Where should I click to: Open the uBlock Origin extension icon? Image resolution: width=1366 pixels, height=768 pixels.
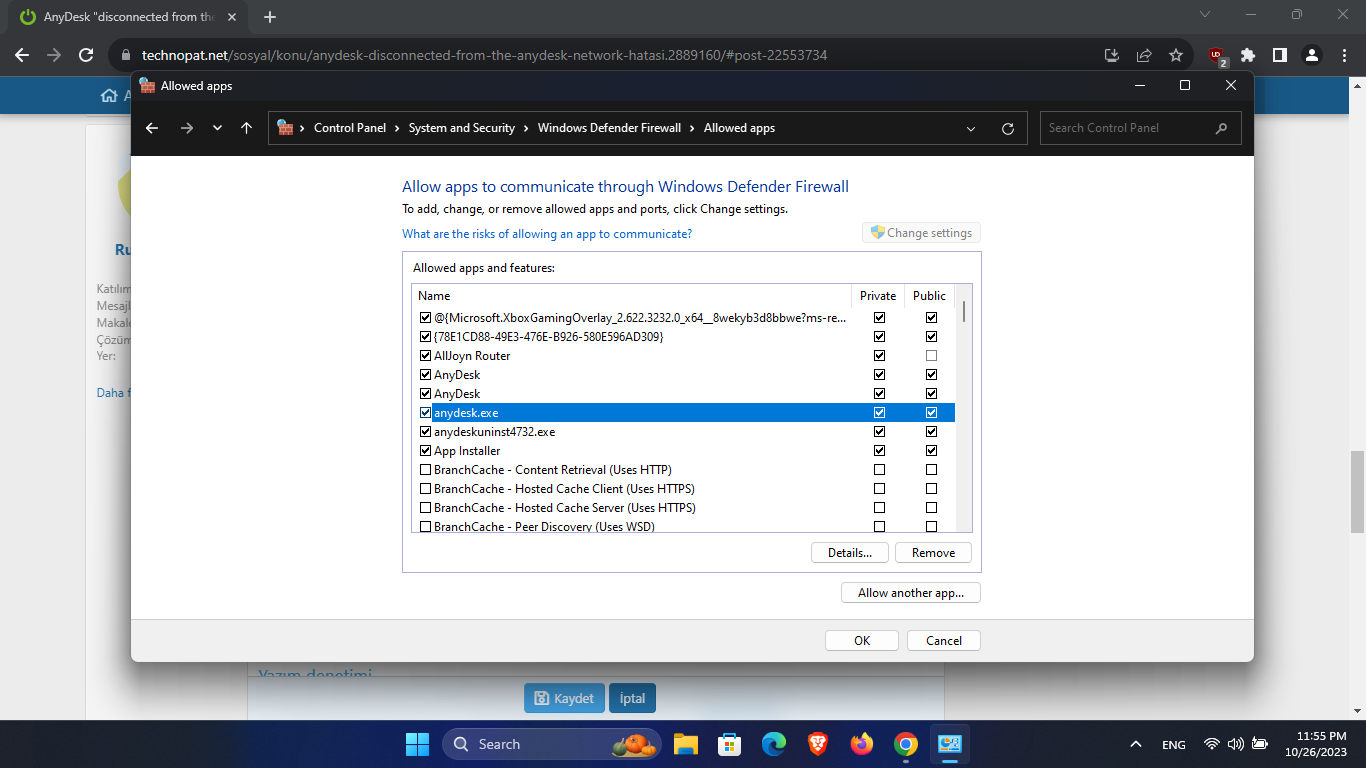(1217, 56)
